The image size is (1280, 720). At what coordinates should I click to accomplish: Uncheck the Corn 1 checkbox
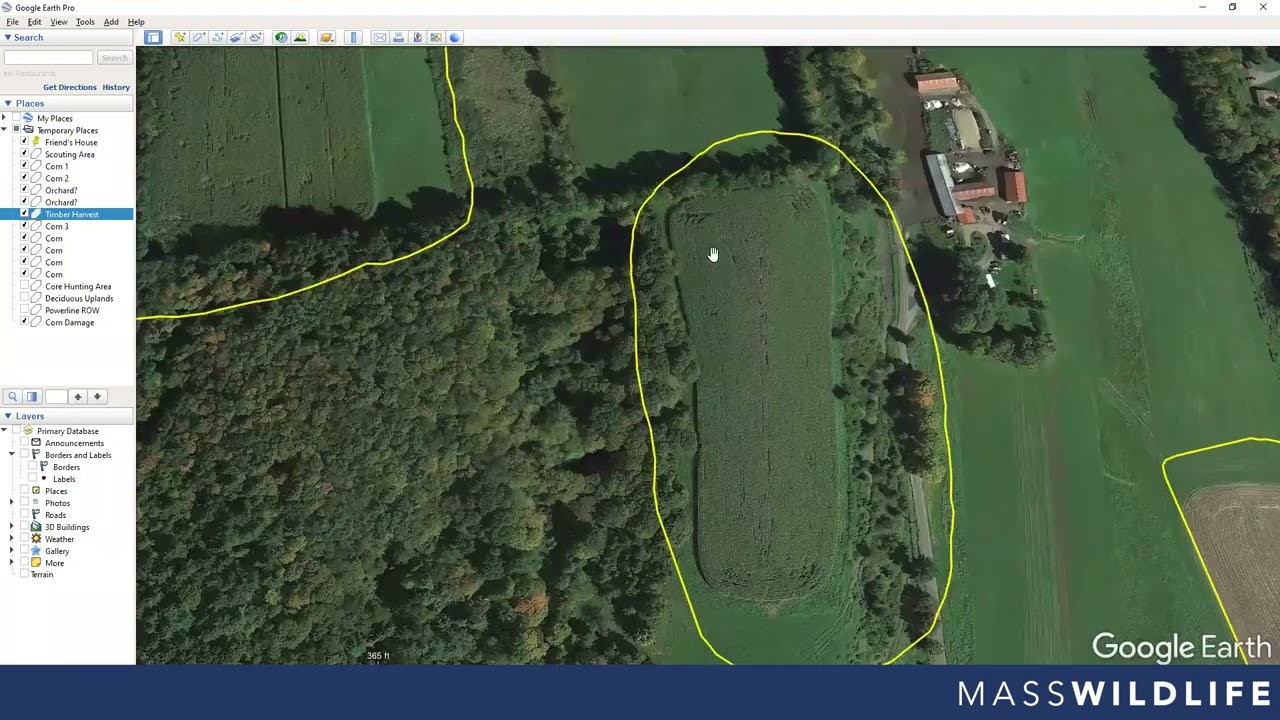coord(25,166)
